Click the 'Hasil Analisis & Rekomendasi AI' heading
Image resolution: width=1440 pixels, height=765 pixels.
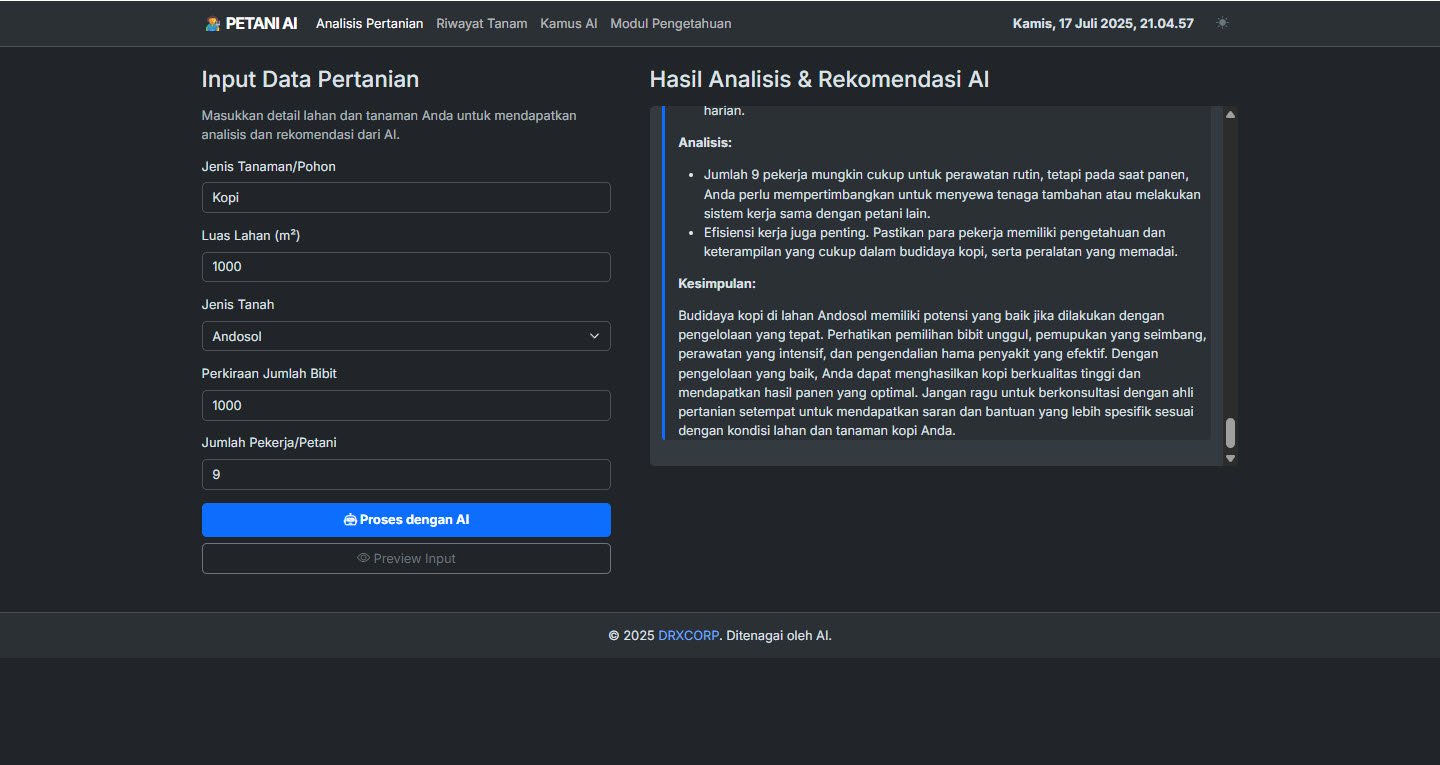[820, 80]
